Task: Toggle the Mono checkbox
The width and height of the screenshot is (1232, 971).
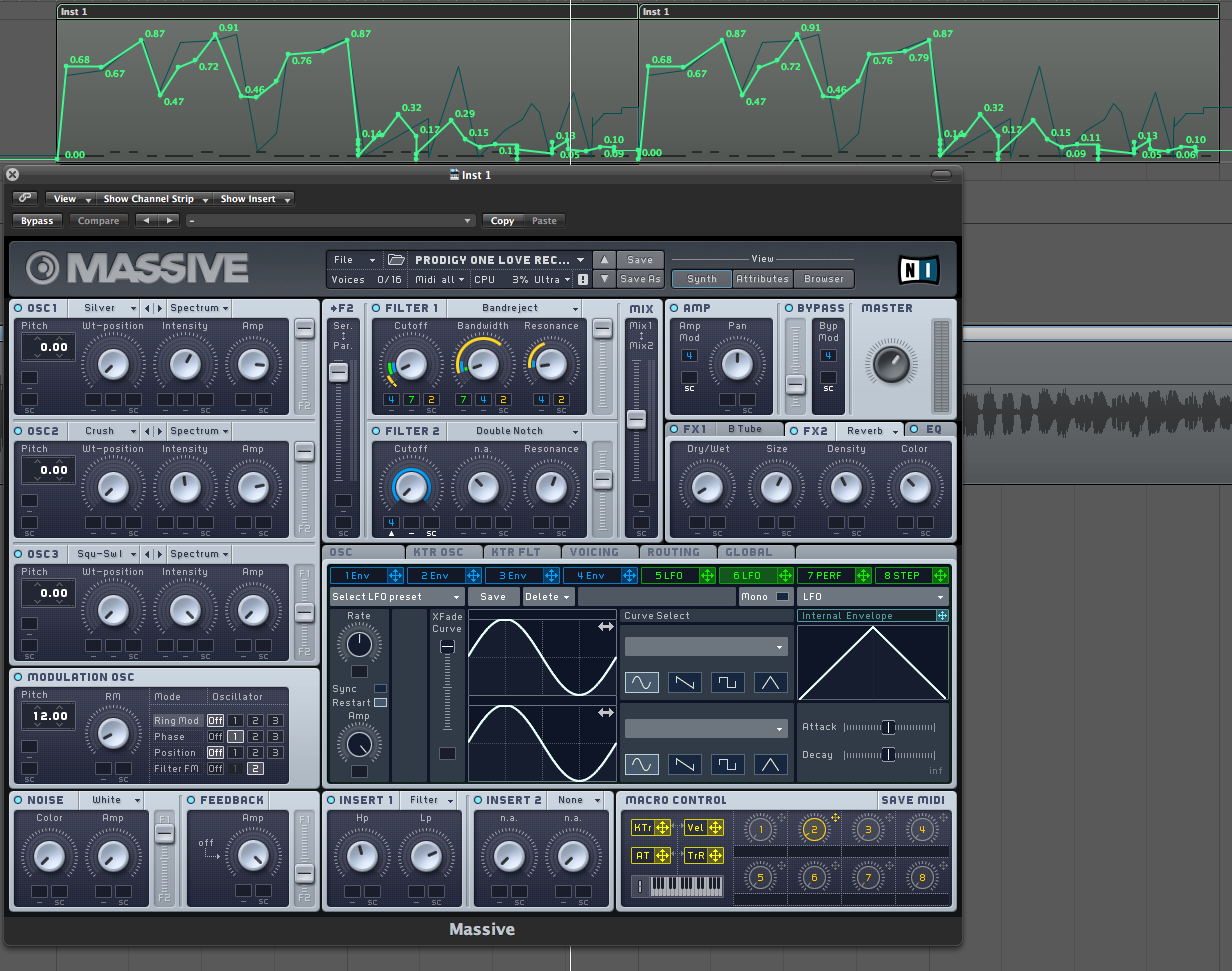Action: [782, 597]
